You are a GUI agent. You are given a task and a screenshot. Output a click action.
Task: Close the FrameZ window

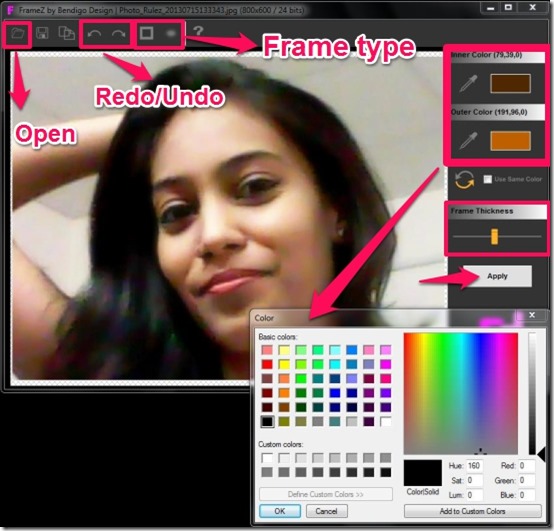[533, 8]
